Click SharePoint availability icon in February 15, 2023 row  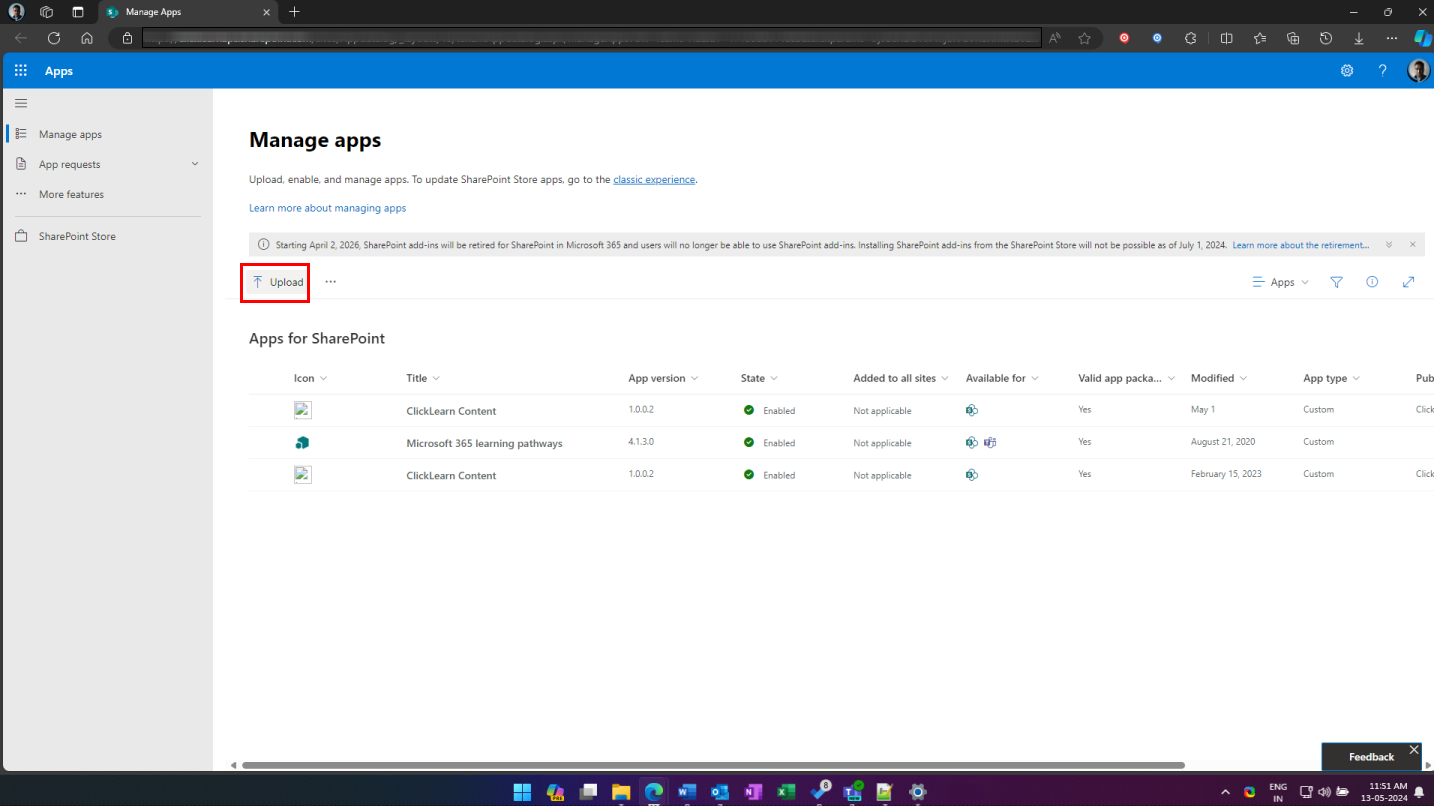click(x=971, y=474)
